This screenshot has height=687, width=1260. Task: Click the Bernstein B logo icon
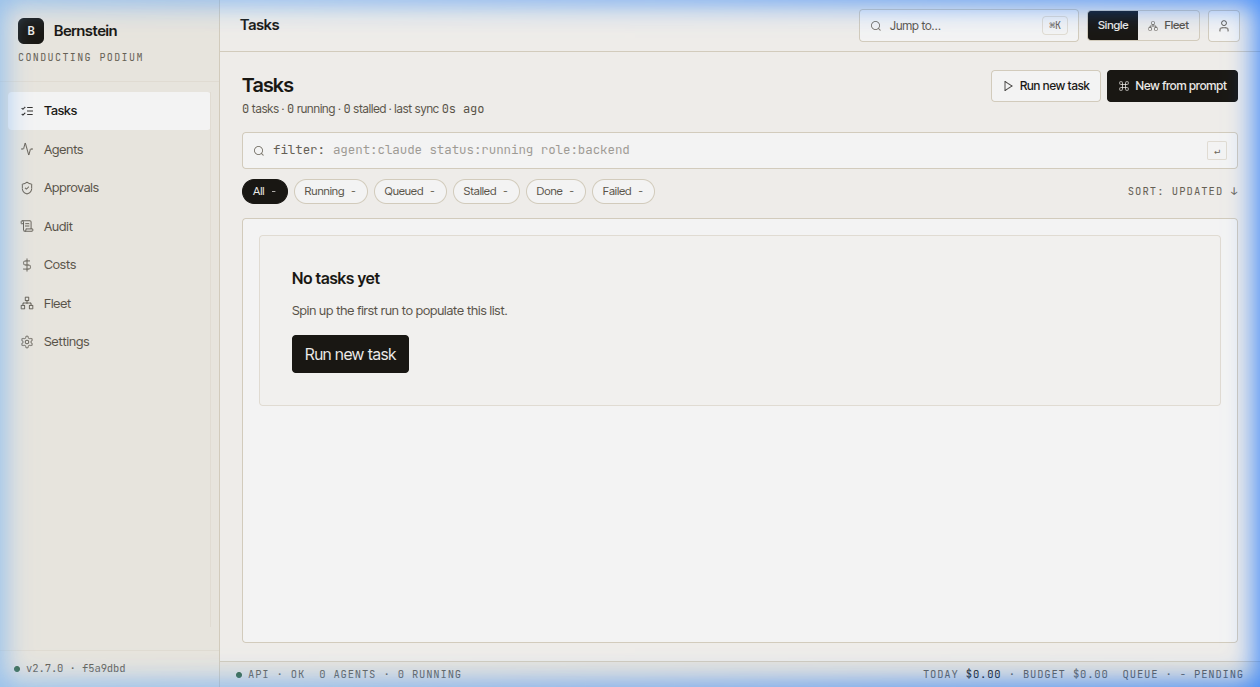(x=31, y=31)
